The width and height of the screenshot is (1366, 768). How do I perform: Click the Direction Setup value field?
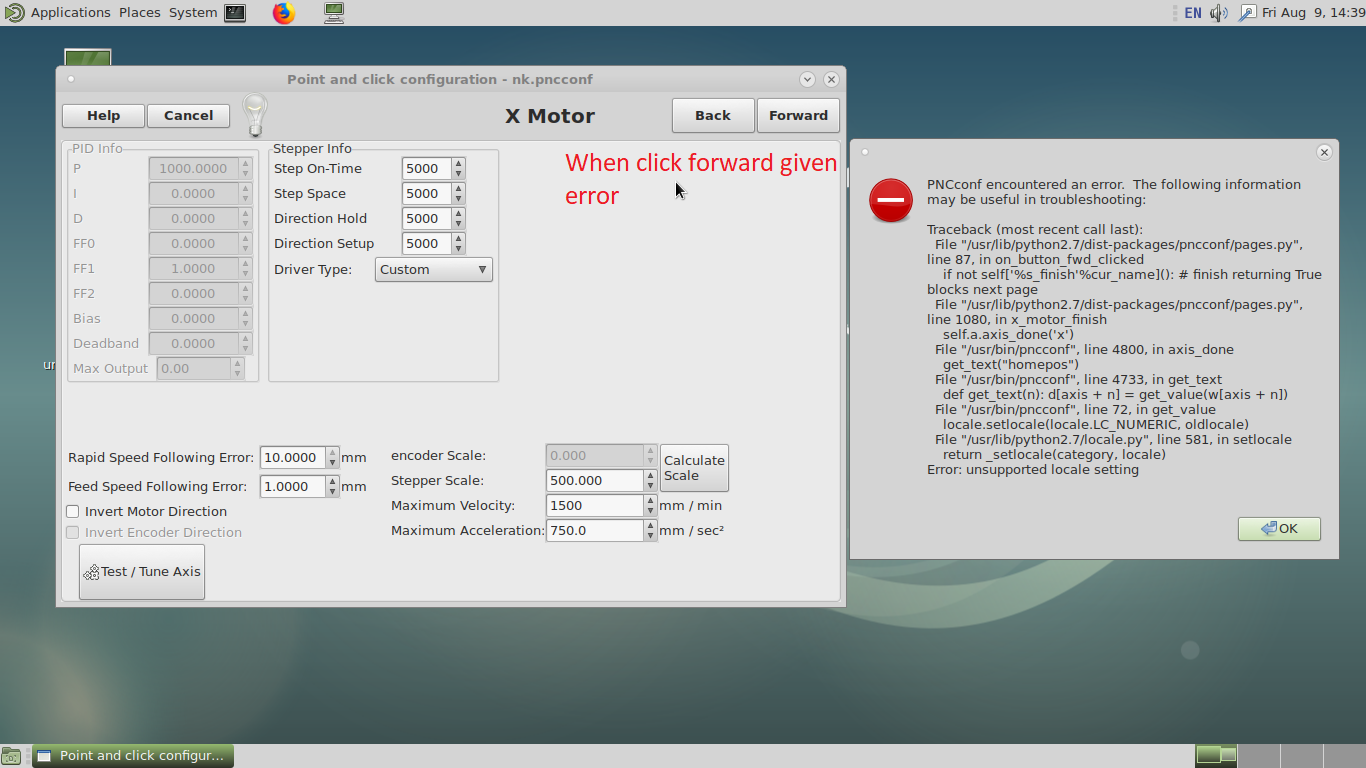point(426,243)
